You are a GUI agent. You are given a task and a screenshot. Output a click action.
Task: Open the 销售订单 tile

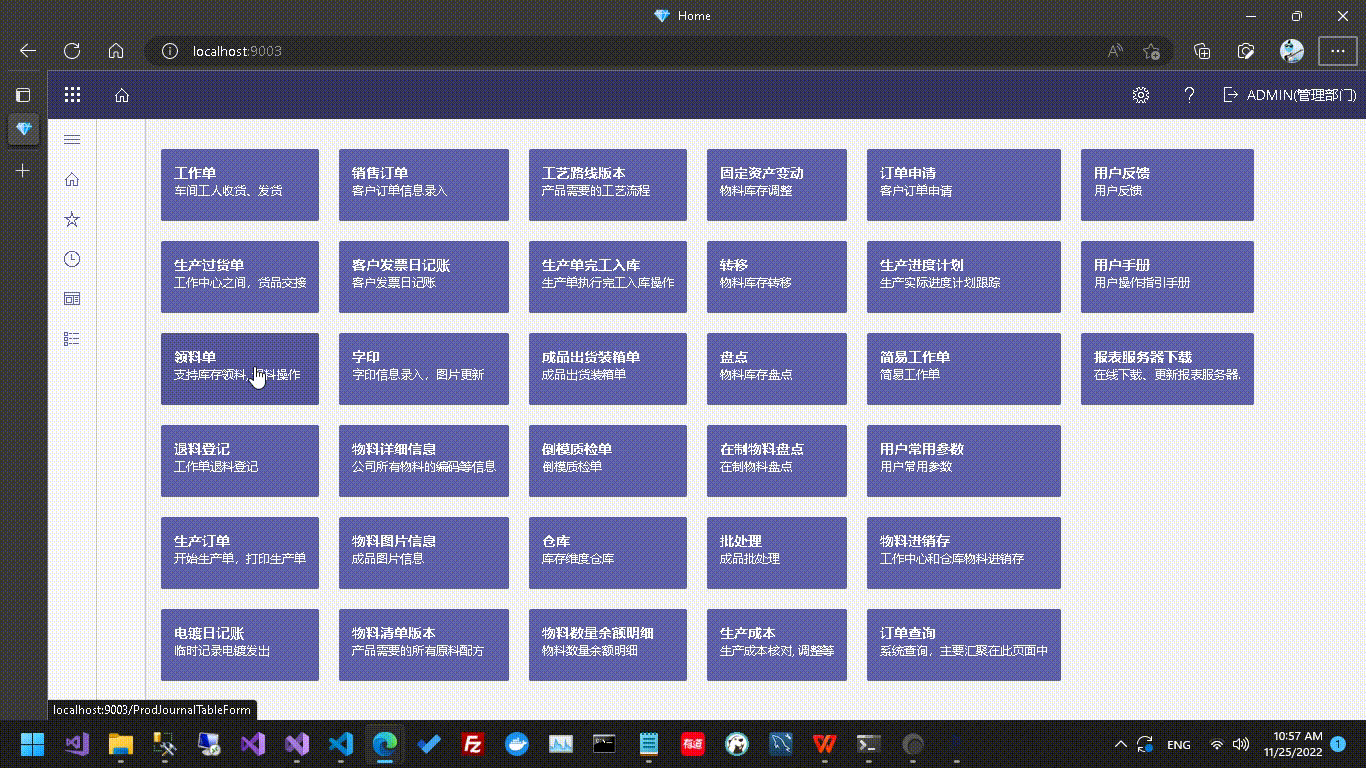tap(423, 185)
